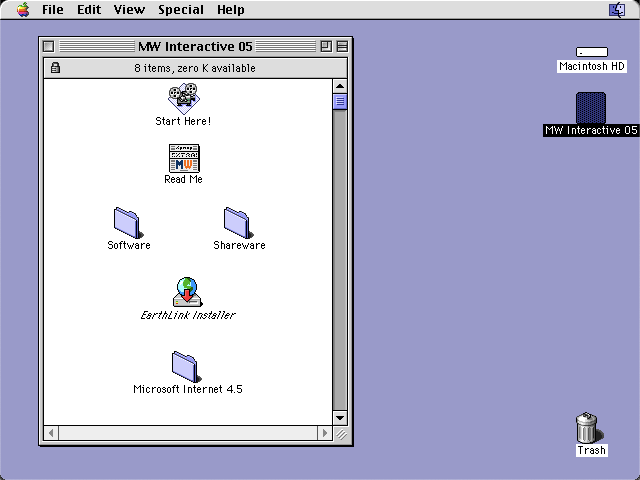Click the window zoom box

click(x=326, y=46)
